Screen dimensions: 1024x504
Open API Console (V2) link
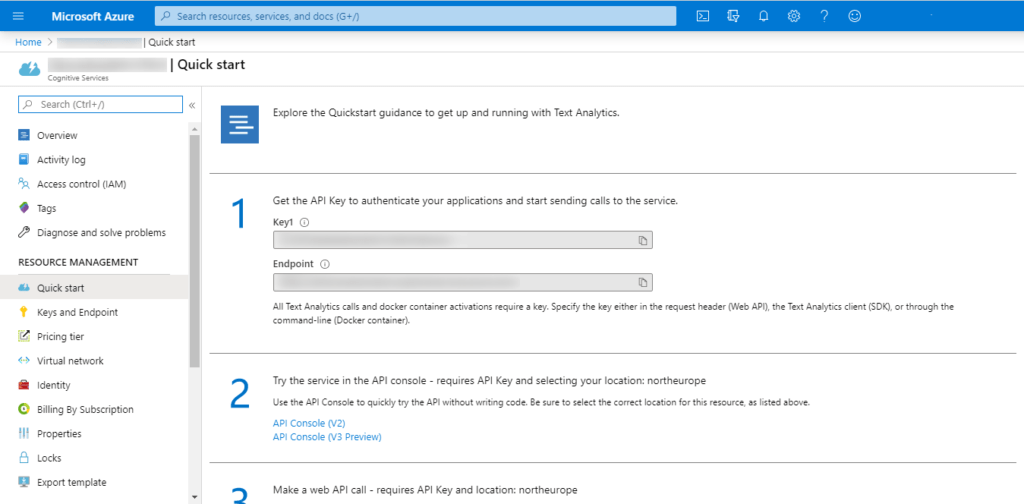[309, 423]
